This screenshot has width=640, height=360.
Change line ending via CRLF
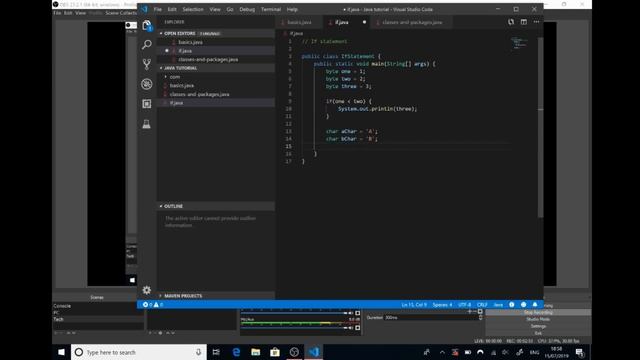click(x=482, y=304)
